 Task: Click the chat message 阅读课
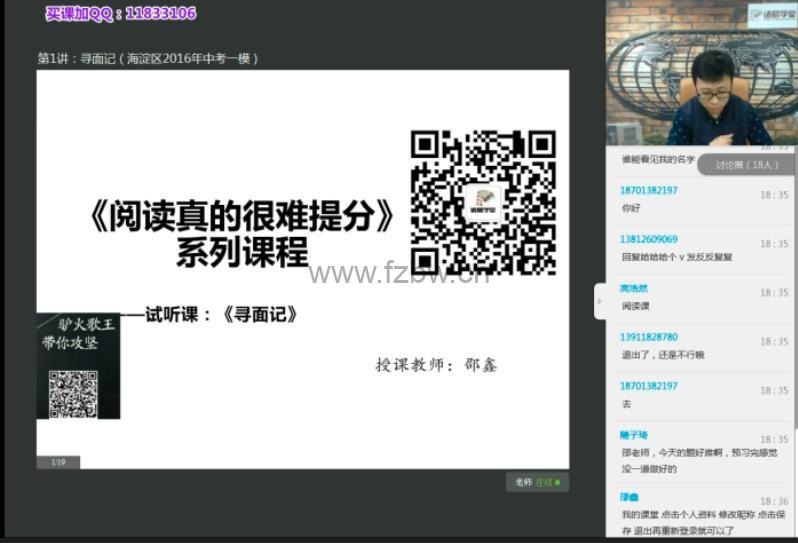pyautogui.click(x=635, y=306)
